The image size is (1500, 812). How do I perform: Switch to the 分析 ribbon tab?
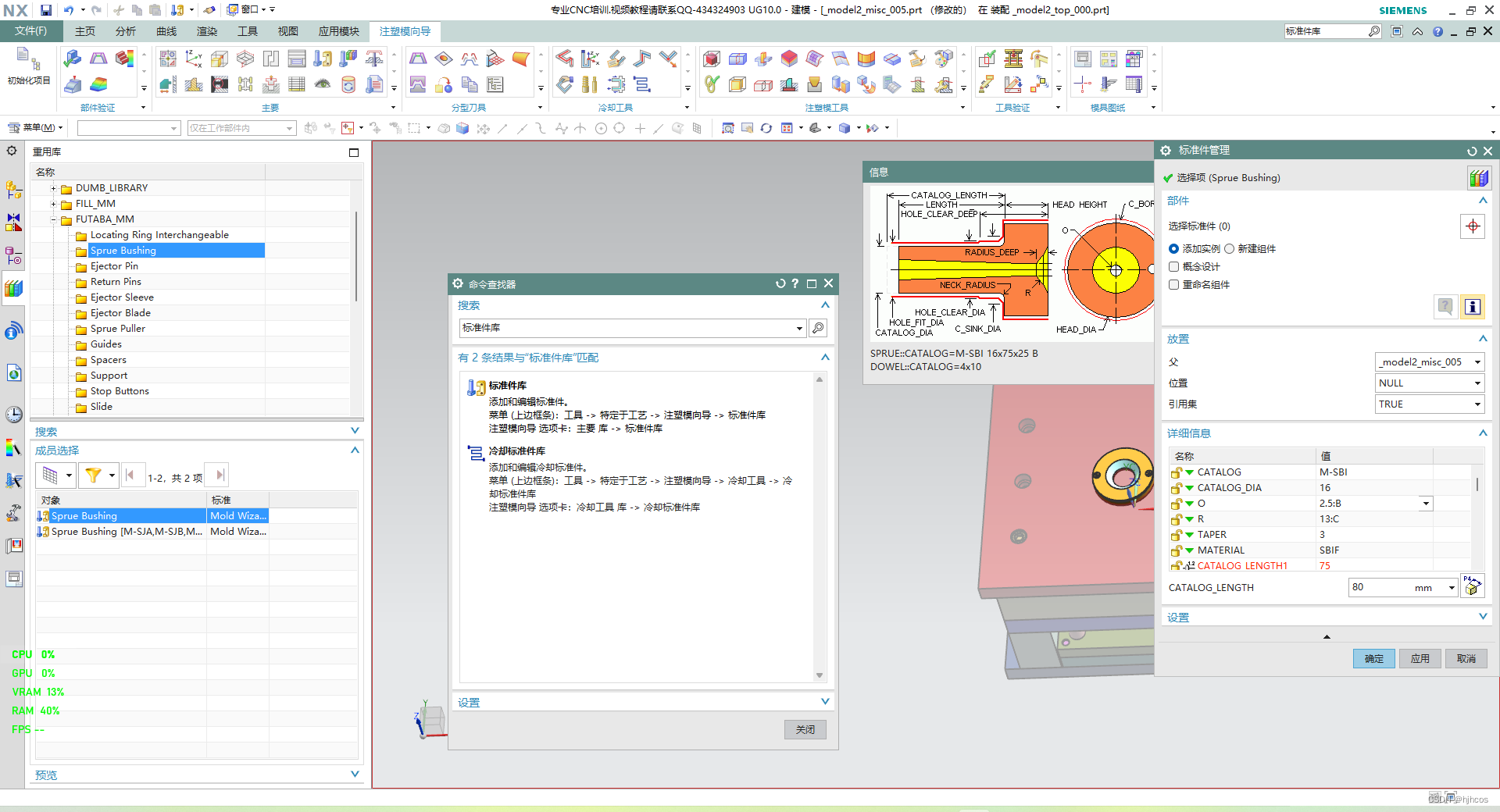coord(126,31)
